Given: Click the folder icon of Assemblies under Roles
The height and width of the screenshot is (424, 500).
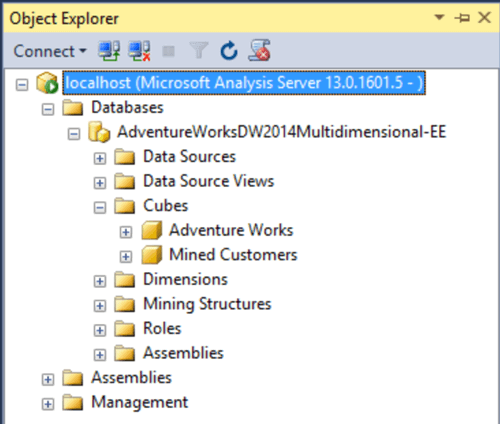Looking at the screenshot, I should coord(125,353).
